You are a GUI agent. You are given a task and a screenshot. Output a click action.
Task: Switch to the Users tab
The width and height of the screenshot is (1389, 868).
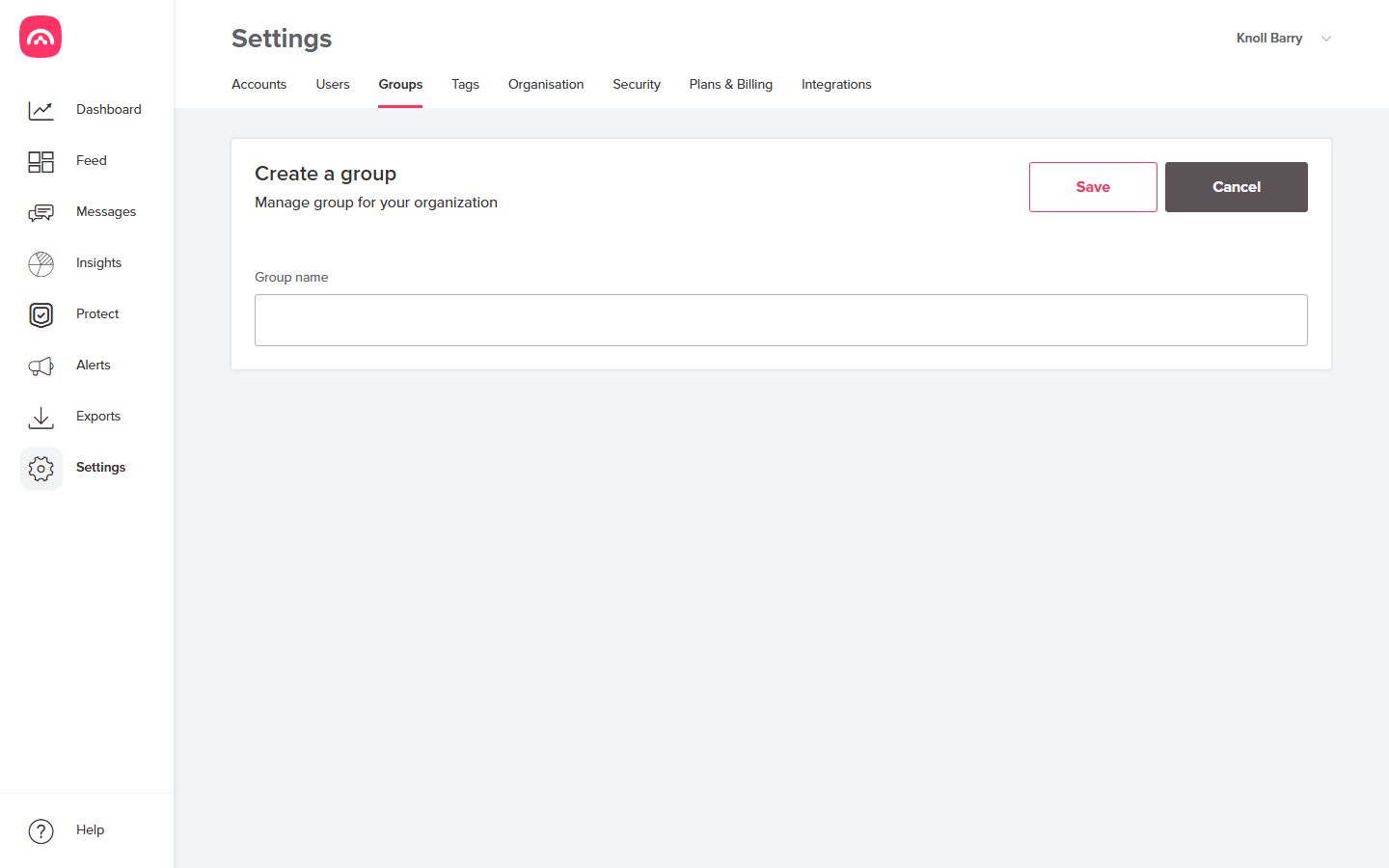pos(333,85)
